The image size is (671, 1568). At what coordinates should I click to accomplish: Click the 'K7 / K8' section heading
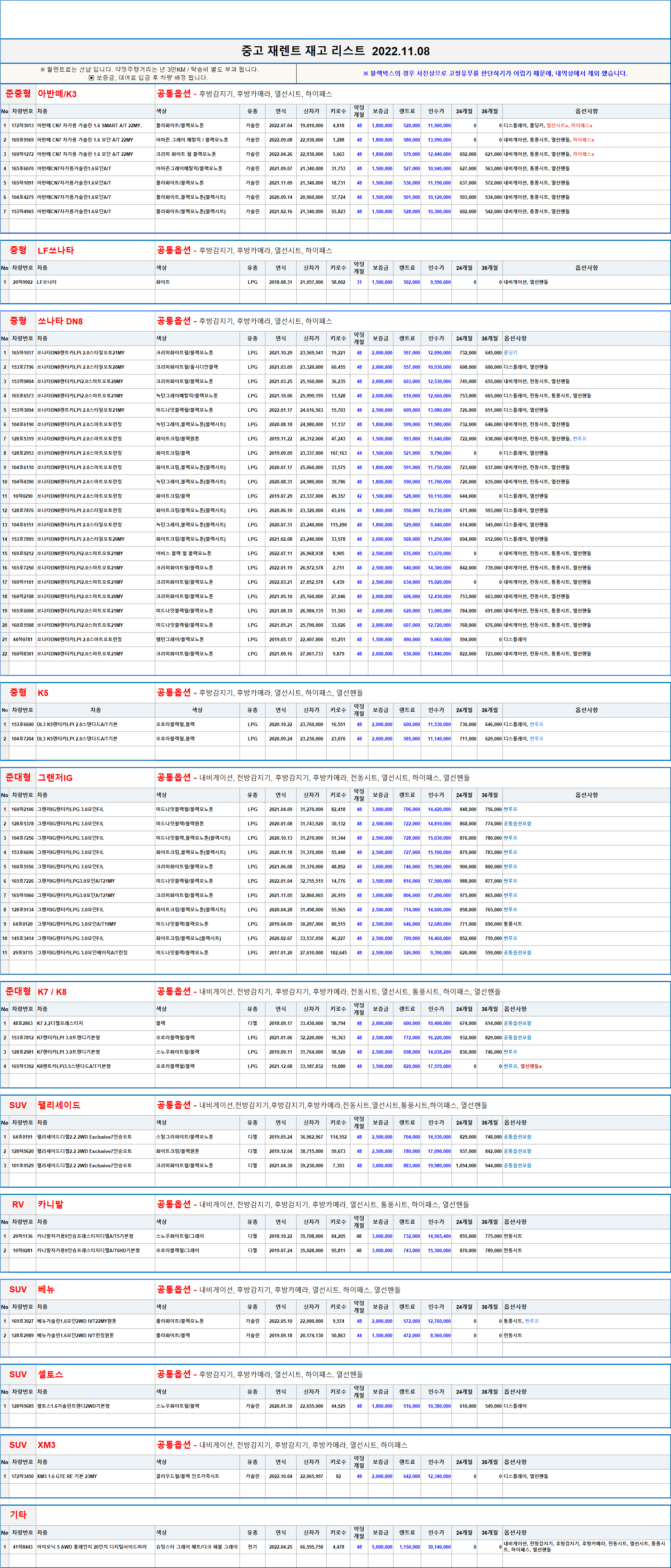click(x=52, y=992)
